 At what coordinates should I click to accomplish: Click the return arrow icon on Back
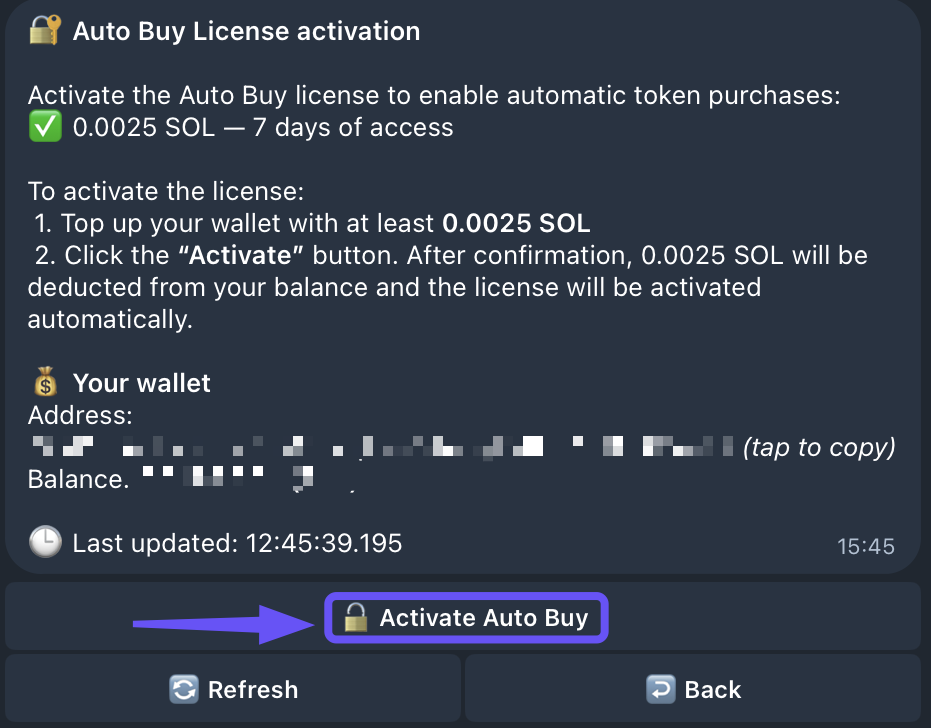click(x=661, y=689)
